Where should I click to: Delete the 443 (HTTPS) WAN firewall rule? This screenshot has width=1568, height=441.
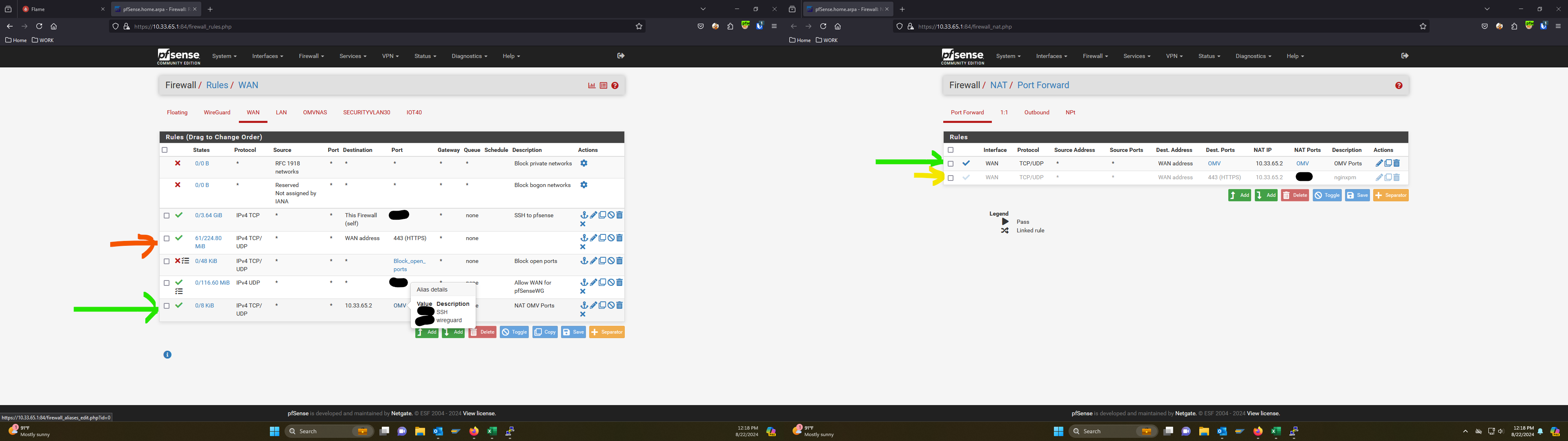pos(620,238)
